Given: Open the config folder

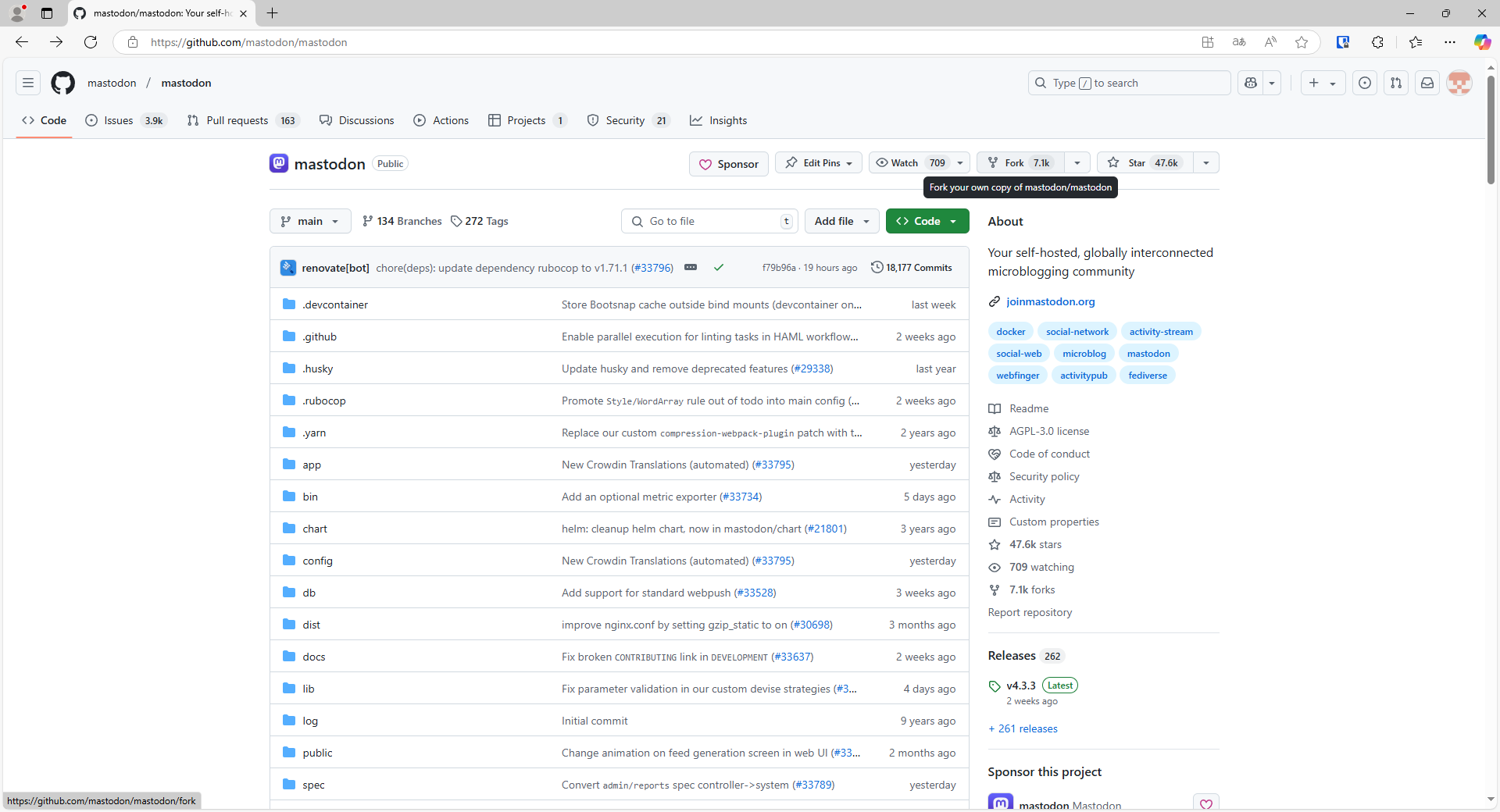Looking at the screenshot, I should 317,561.
